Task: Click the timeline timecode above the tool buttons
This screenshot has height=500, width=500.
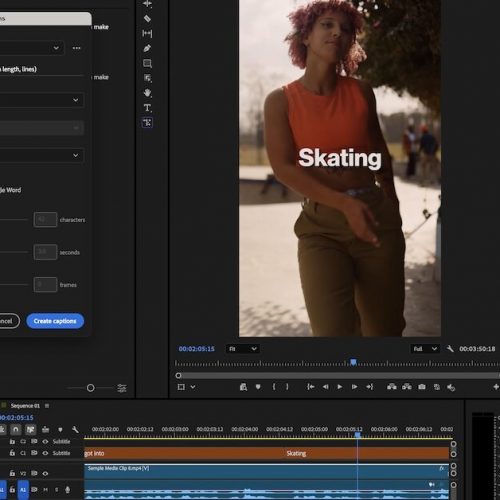Action: point(17,418)
